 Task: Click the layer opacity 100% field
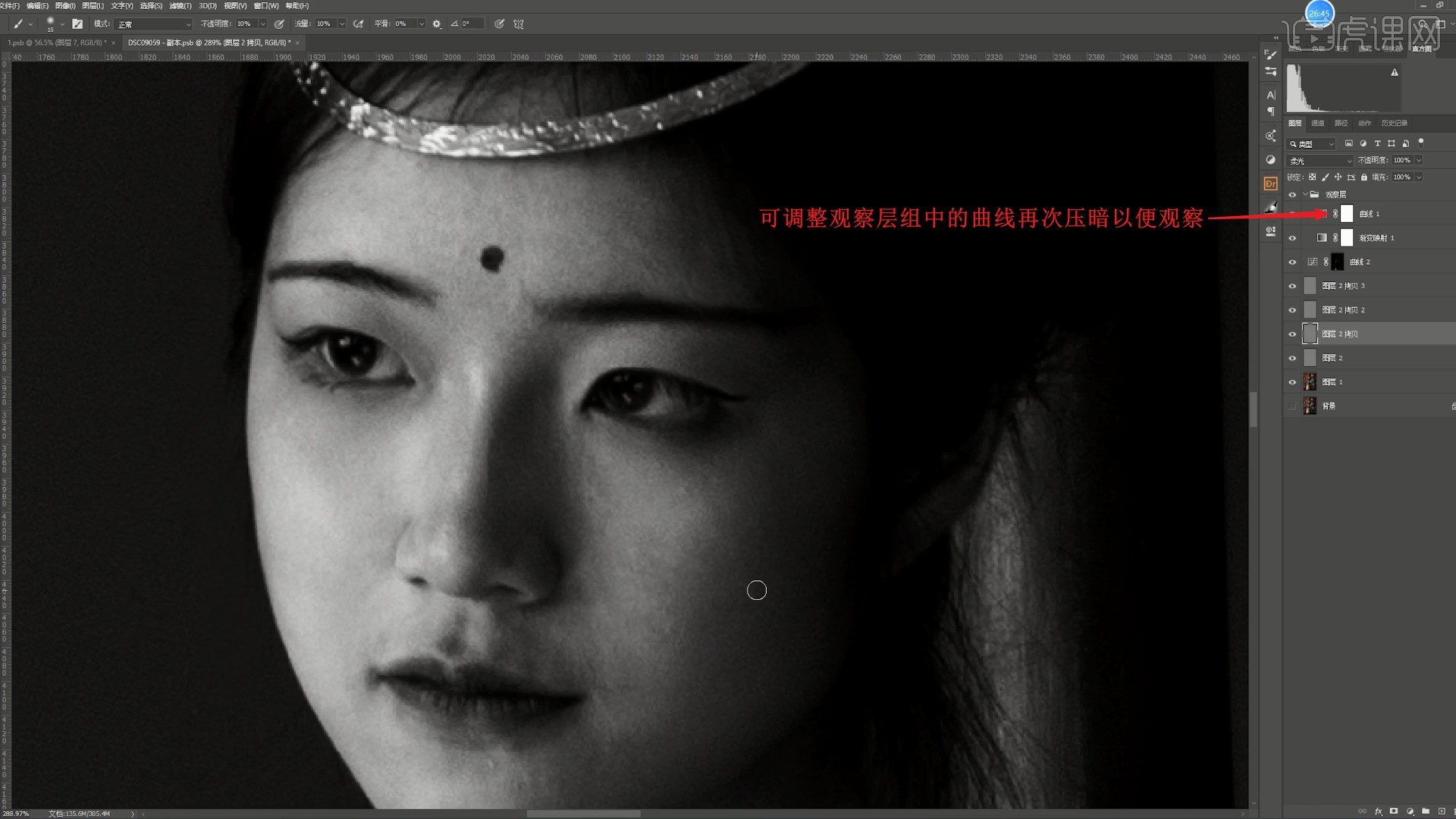[1401, 160]
